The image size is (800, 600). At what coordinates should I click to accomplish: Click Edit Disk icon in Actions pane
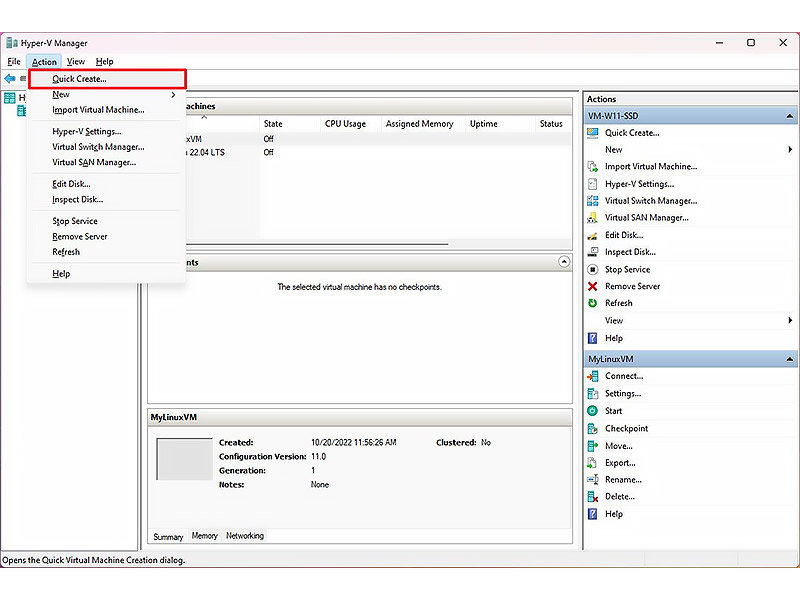592,235
